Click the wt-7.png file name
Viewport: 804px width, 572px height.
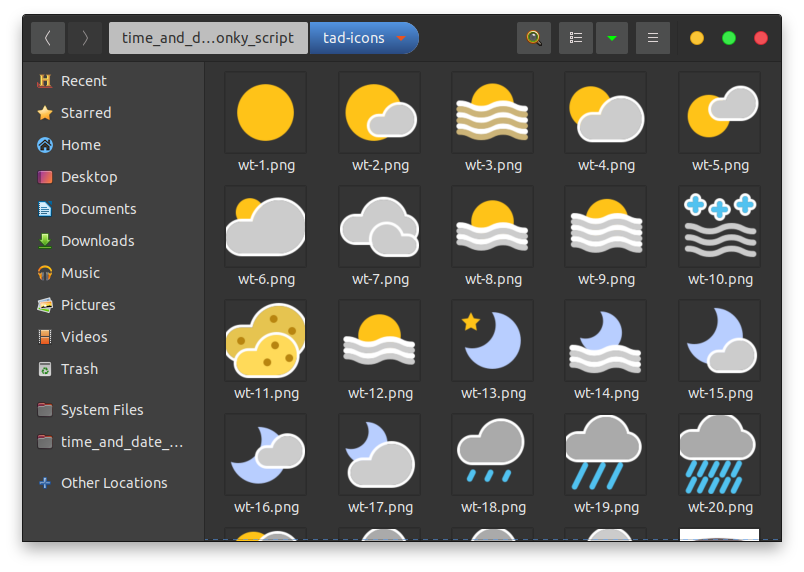click(x=380, y=279)
